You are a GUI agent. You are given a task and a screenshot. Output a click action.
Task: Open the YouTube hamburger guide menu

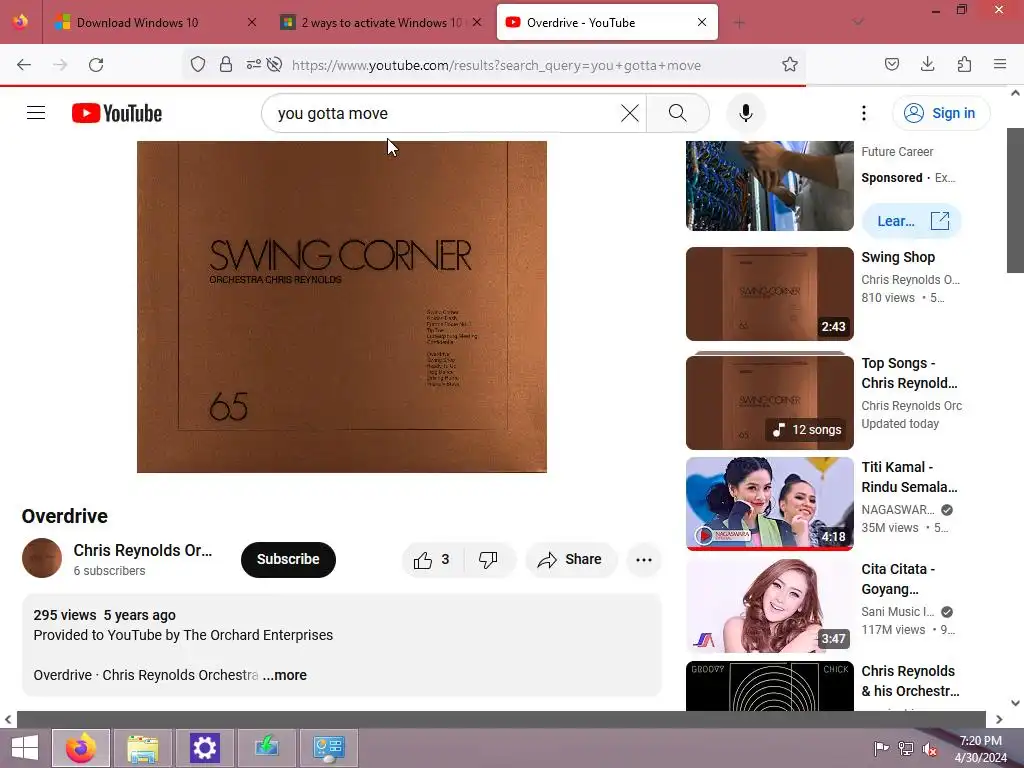click(36, 113)
